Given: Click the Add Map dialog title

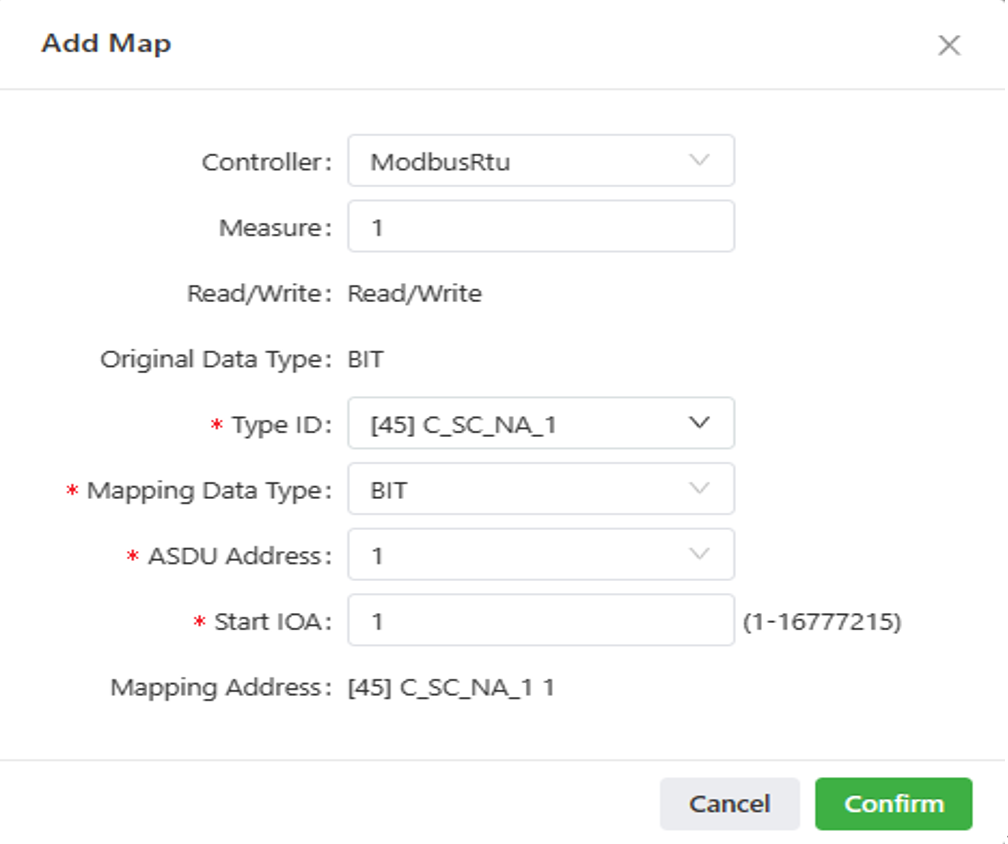Looking at the screenshot, I should 106,44.
